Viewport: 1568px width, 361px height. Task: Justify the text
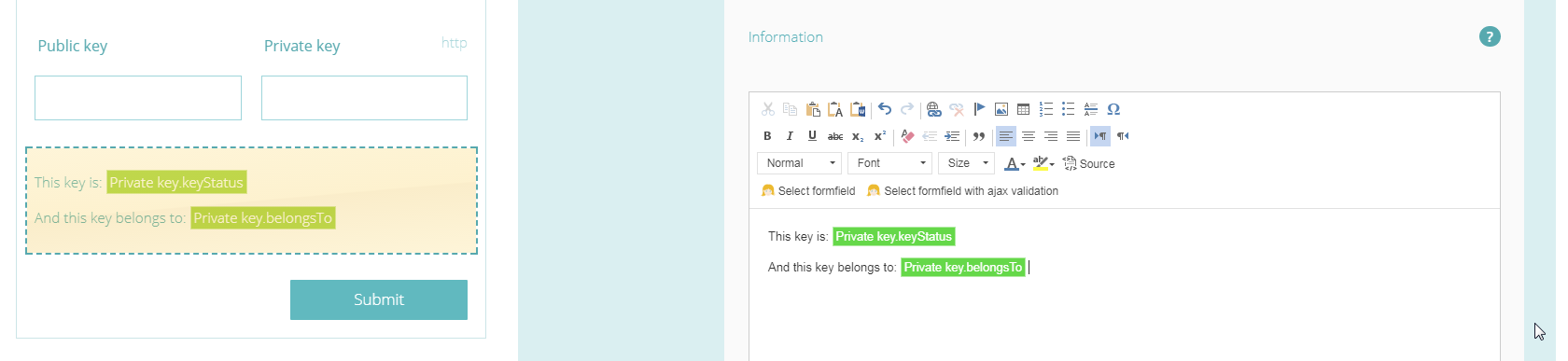coord(1073,136)
